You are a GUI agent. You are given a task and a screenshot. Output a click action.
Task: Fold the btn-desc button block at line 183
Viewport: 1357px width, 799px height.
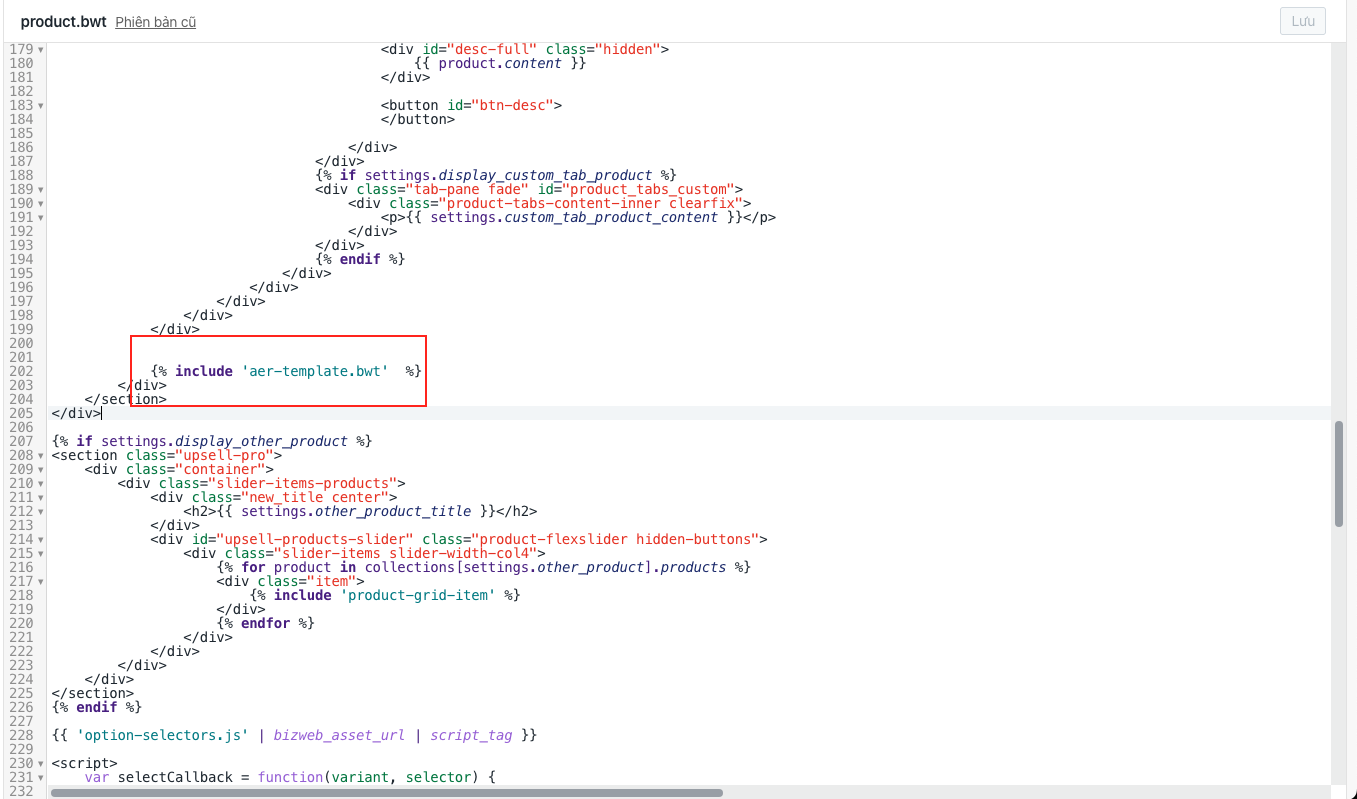pos(41,105)
